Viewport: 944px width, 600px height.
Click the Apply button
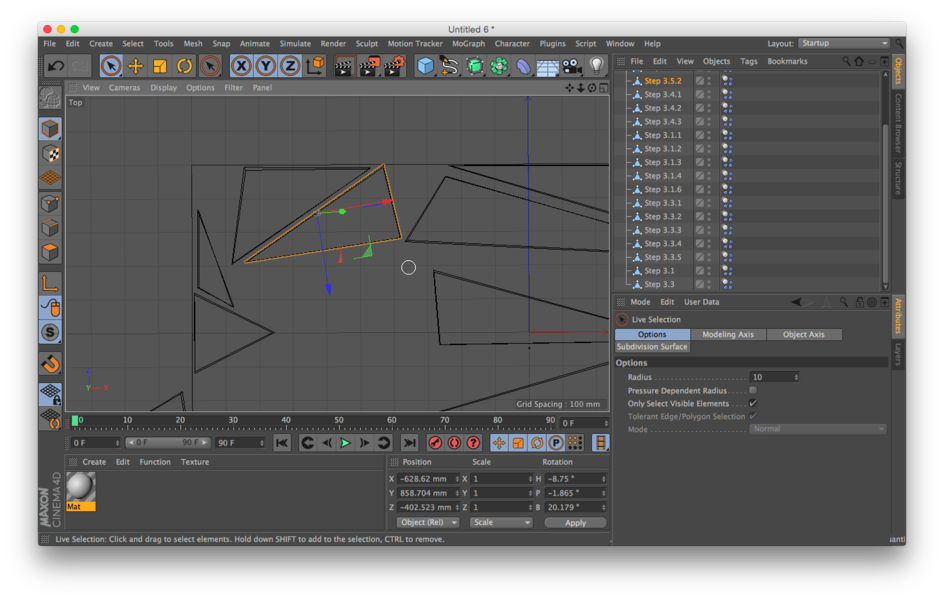[576, 523]
